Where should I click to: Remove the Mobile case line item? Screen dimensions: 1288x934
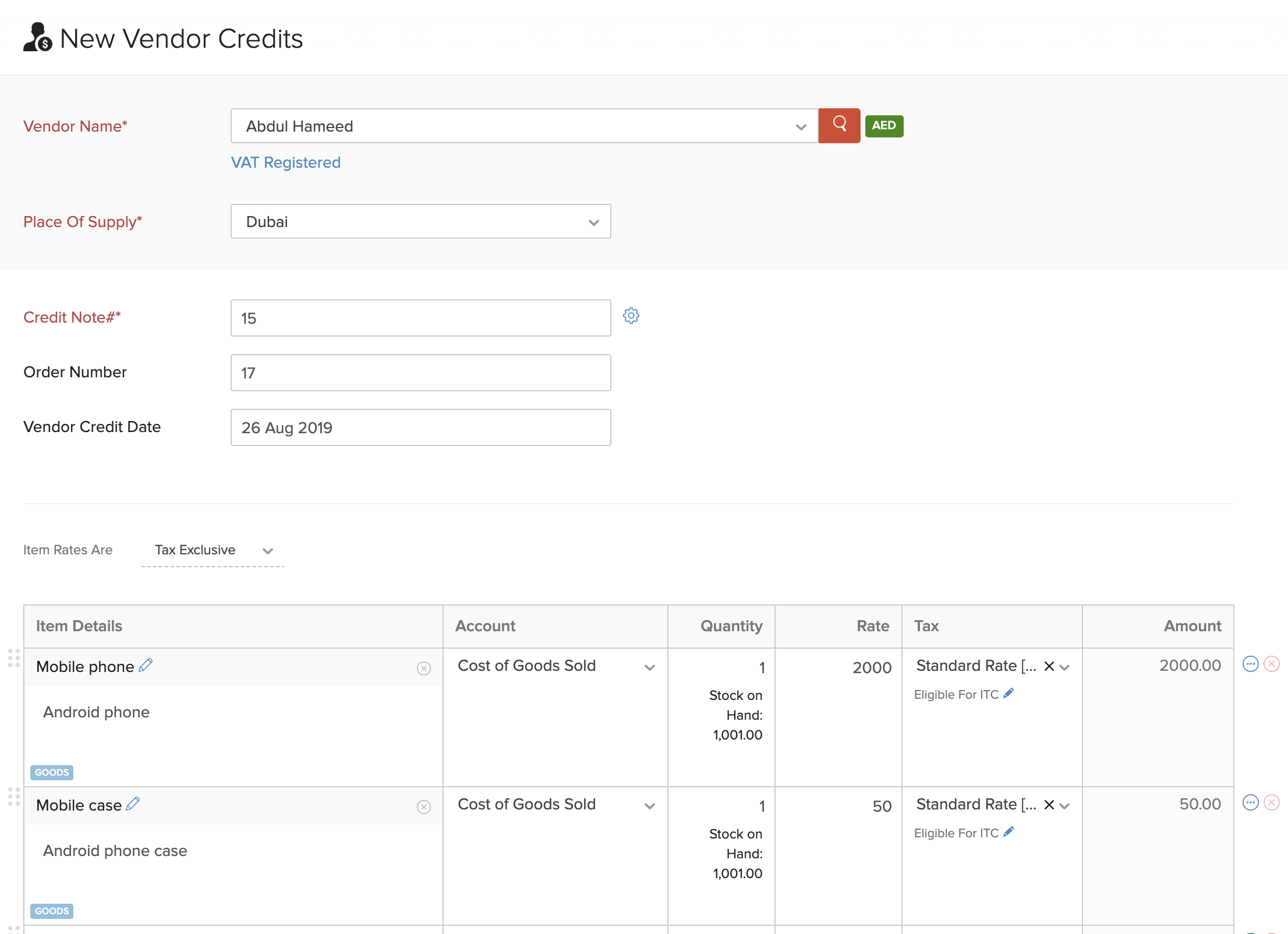1272,802
